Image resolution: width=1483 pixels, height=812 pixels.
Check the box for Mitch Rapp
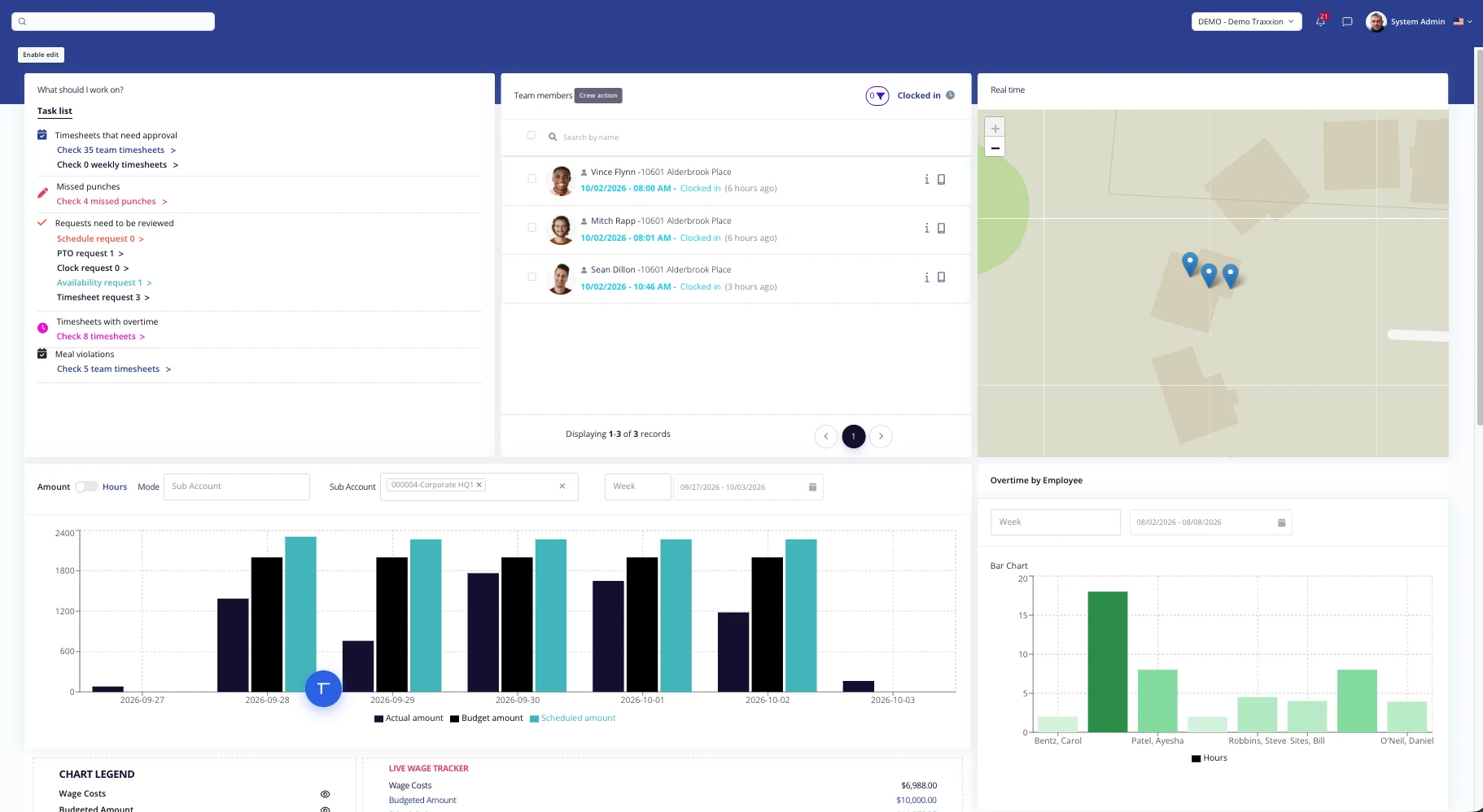tap(532, 228)
